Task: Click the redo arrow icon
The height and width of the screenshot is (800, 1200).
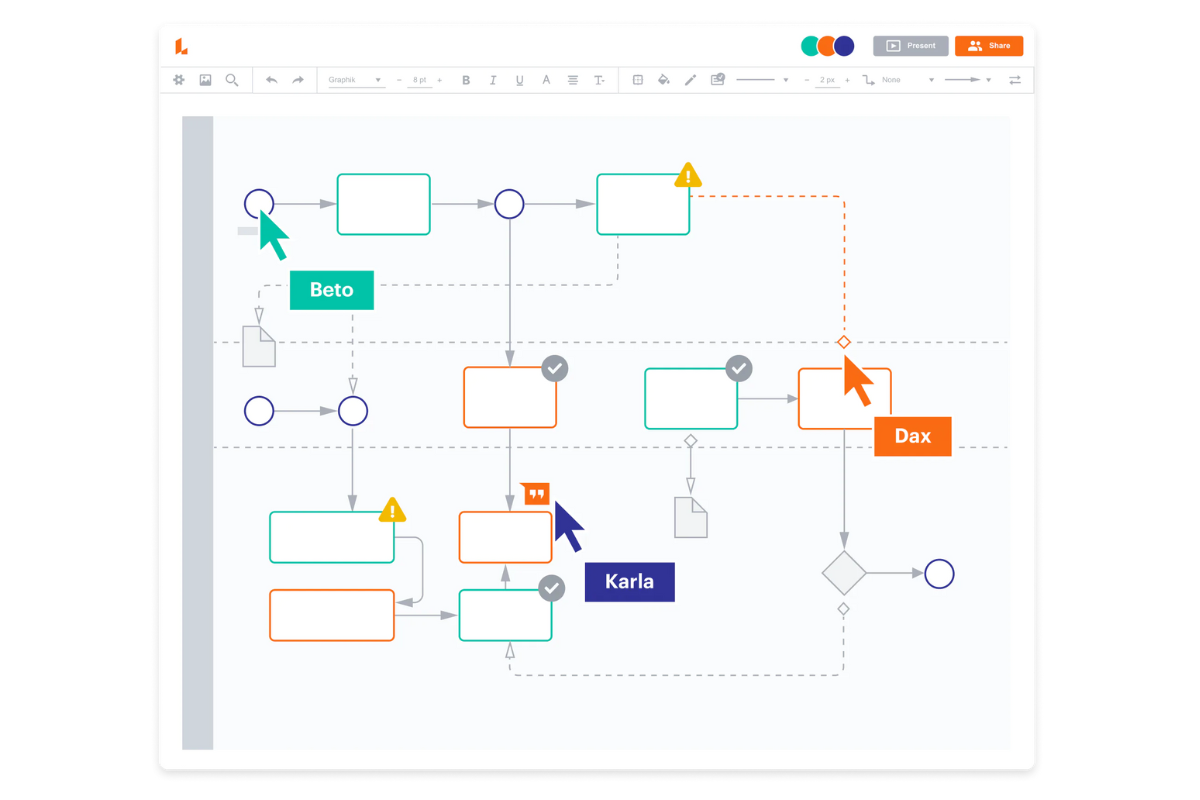Action: [298, 80]
